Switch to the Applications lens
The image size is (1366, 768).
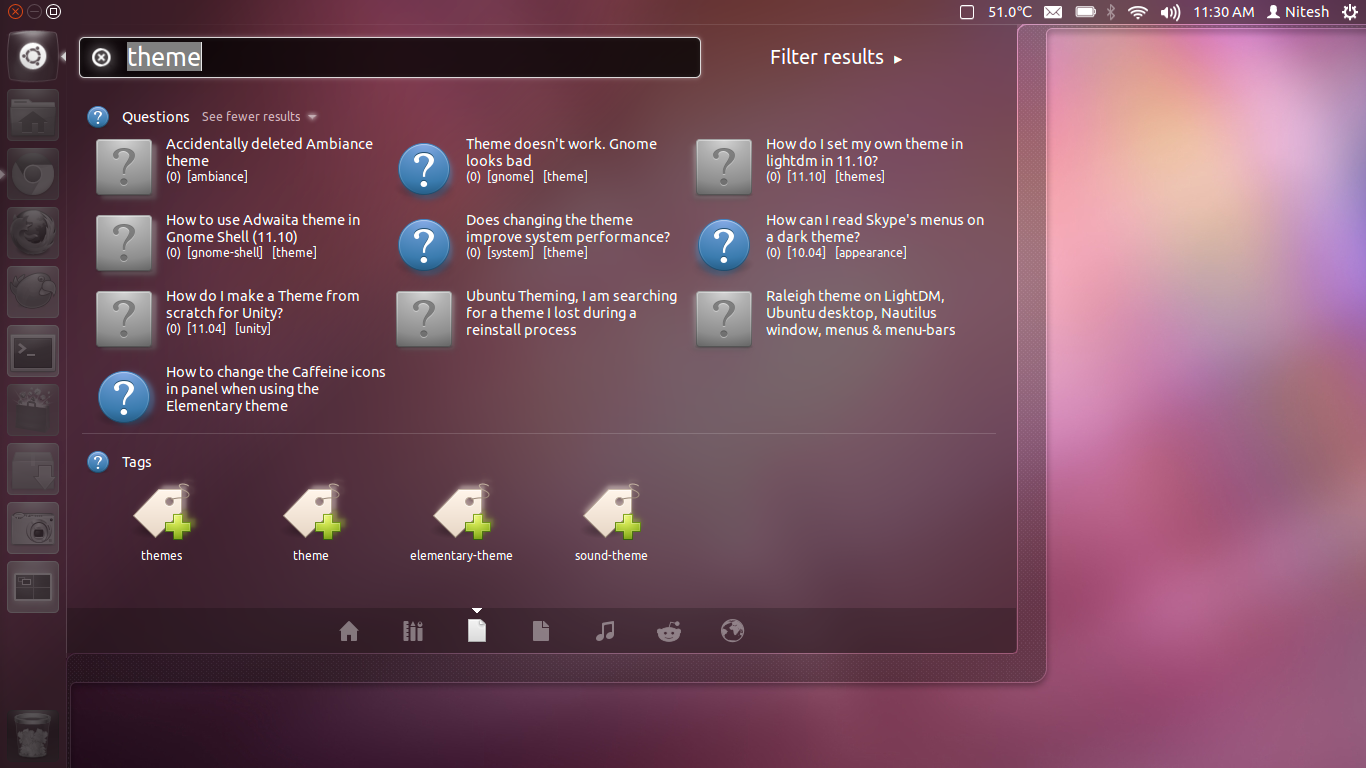pos(413,631)
